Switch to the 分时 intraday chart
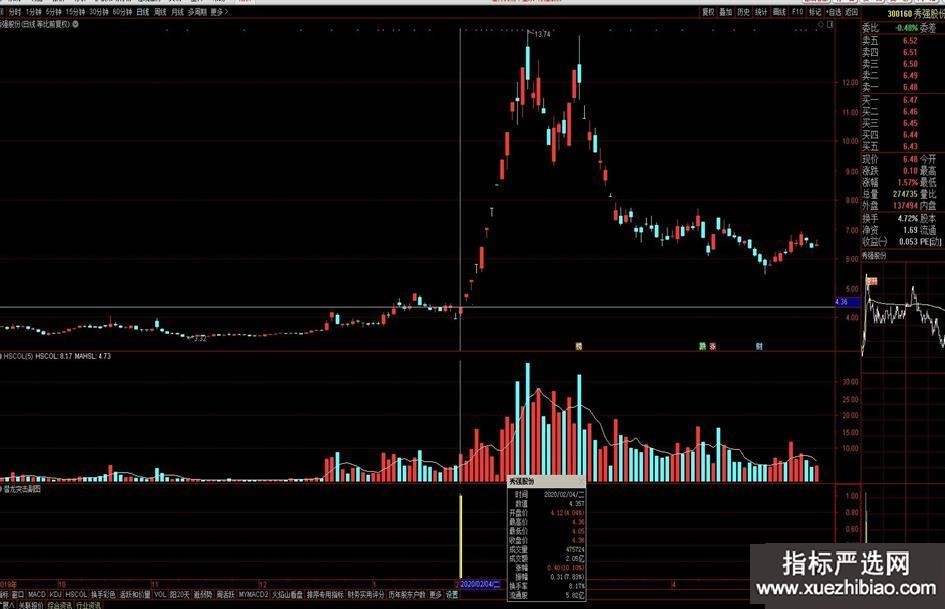945x609 pixels. [x=14, y=11]
